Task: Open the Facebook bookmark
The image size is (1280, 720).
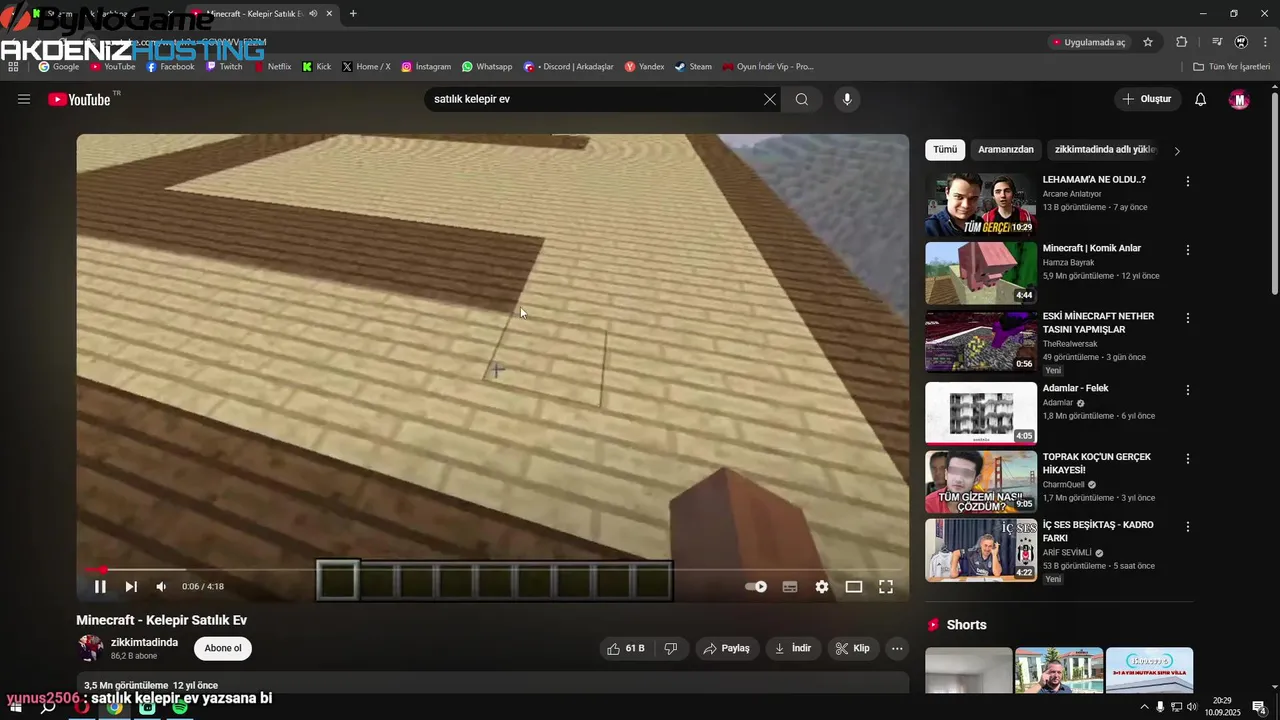Action: click(x=170, y=67)
